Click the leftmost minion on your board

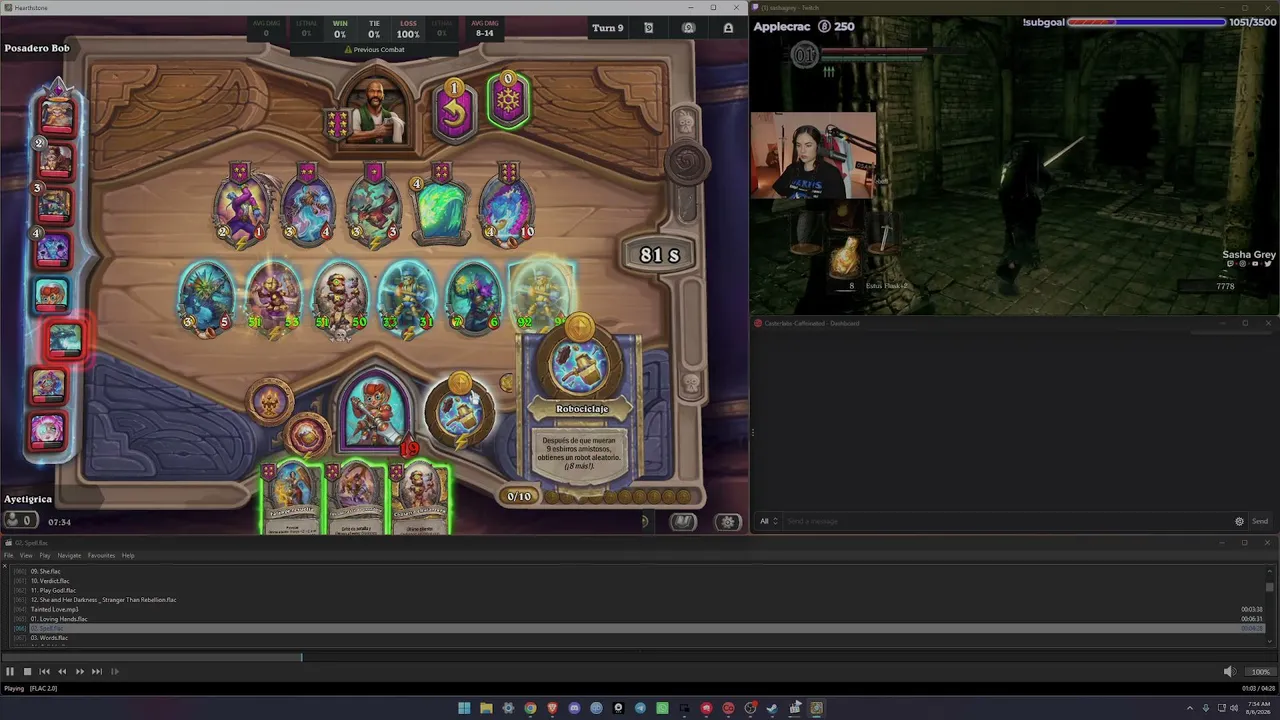tap(206, 298)
